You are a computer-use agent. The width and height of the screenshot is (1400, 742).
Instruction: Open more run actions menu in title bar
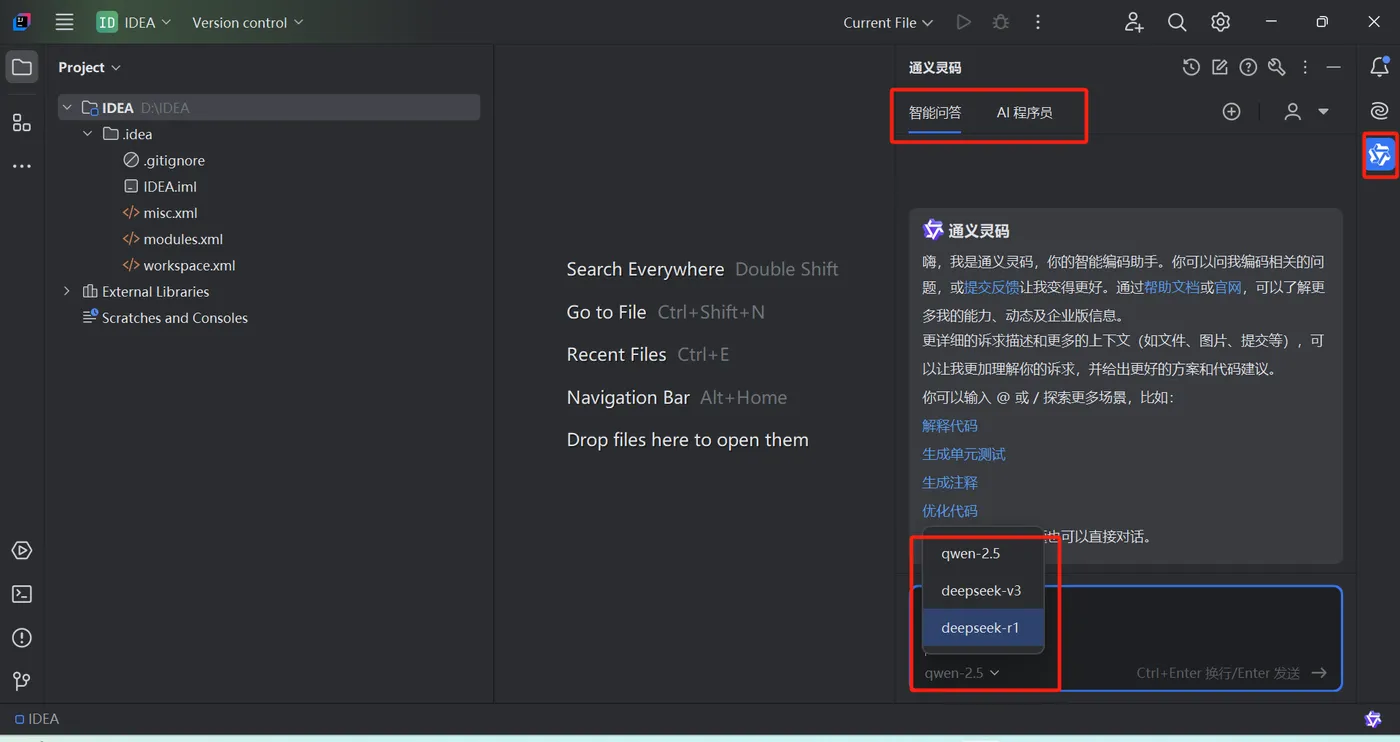(1038, 22)
